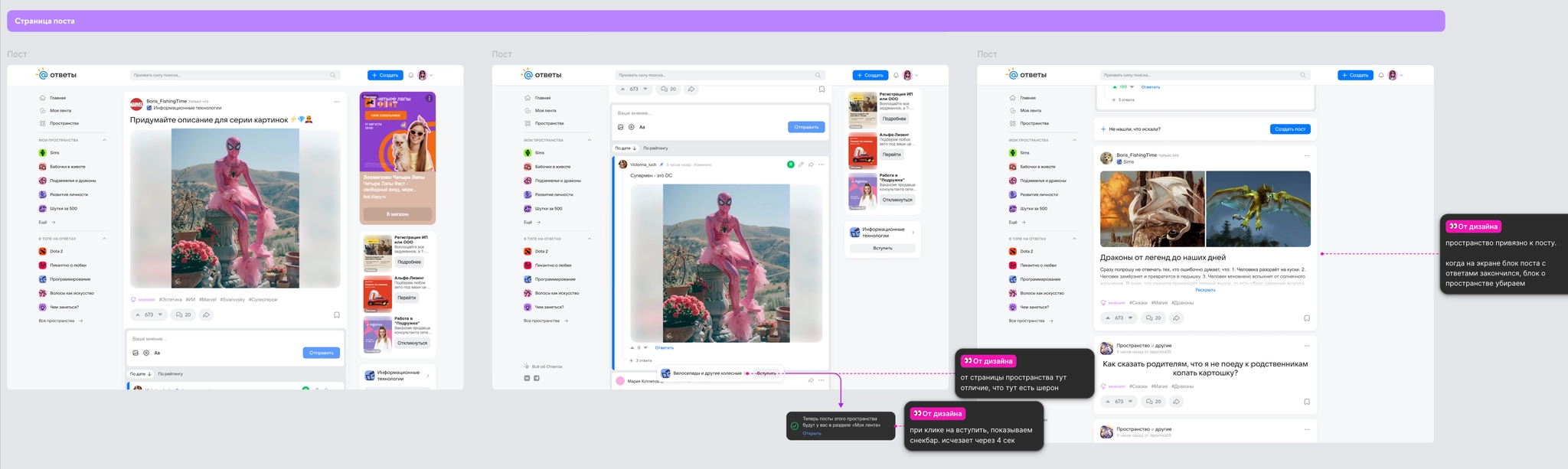The image size is (1568, 469).
Task: Open the kebab menu on the purple Четыре Лапы ad
Action: coord(430,98)
